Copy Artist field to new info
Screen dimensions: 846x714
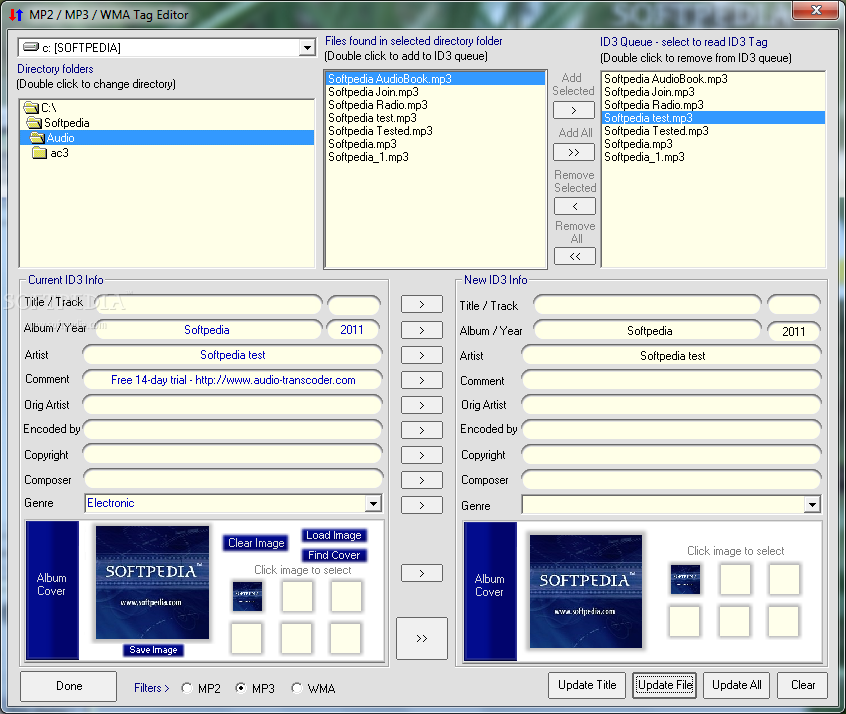(x=422, y=355)
